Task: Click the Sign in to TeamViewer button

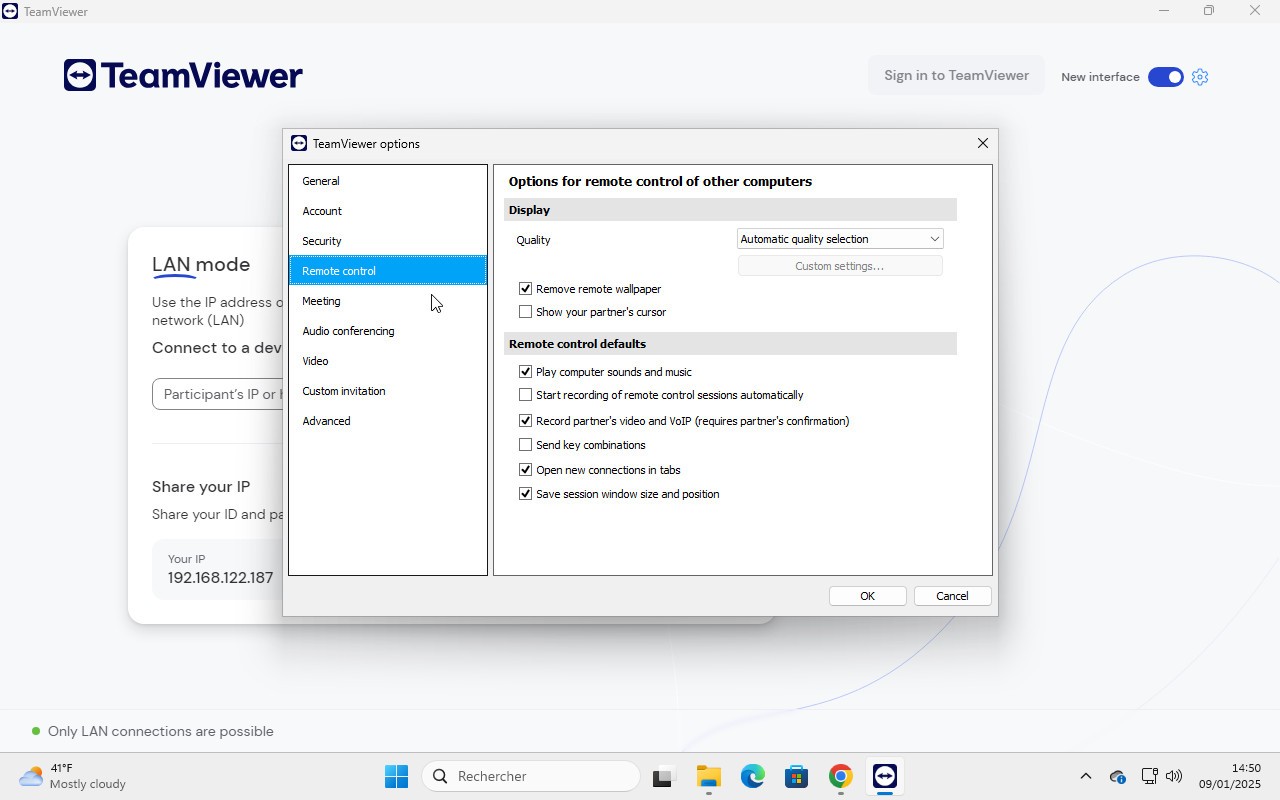Action: [x=956, y=76]
